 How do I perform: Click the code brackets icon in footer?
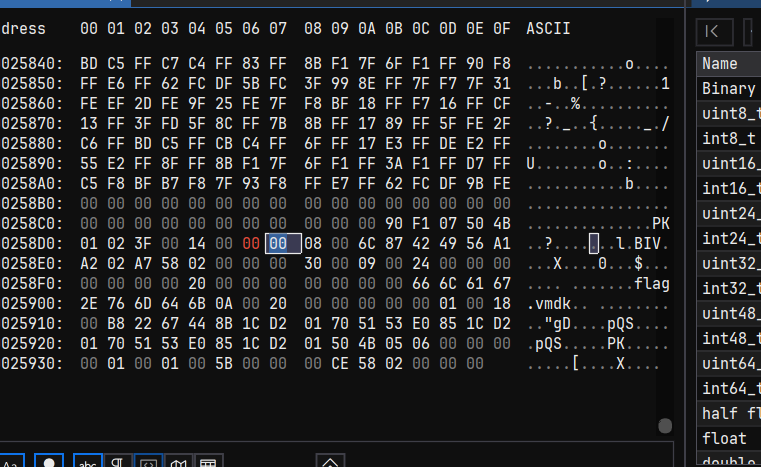point(148,461)
